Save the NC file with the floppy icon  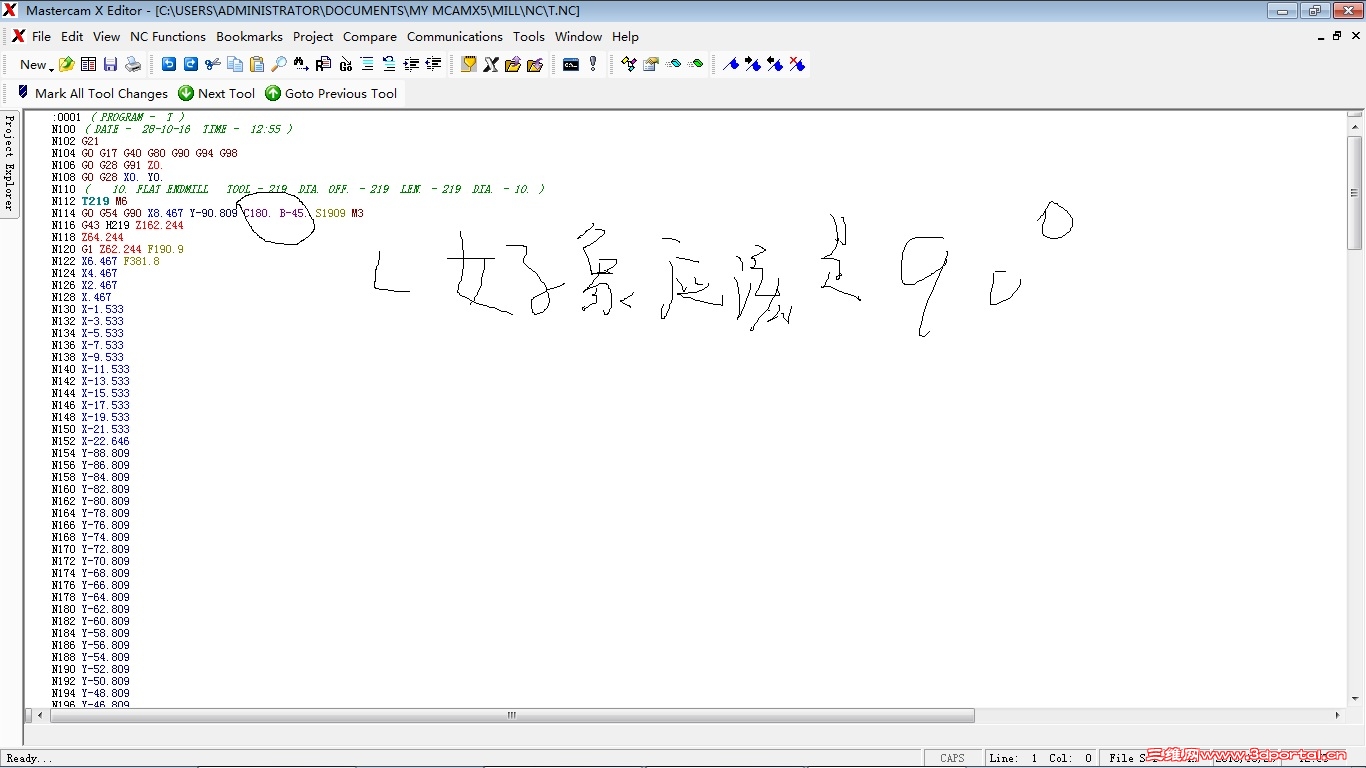pos(111,64)
